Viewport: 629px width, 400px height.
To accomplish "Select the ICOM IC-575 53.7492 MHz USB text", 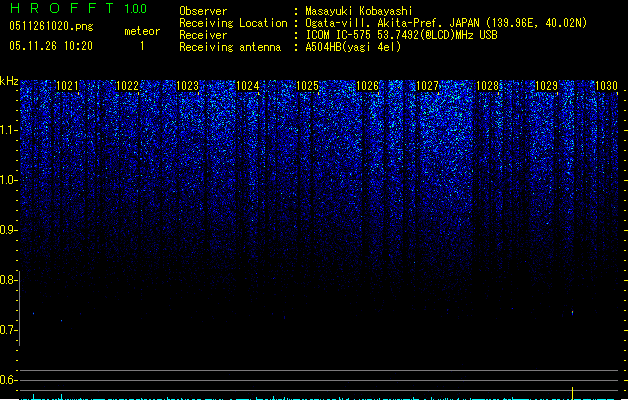I will (402, 35).
